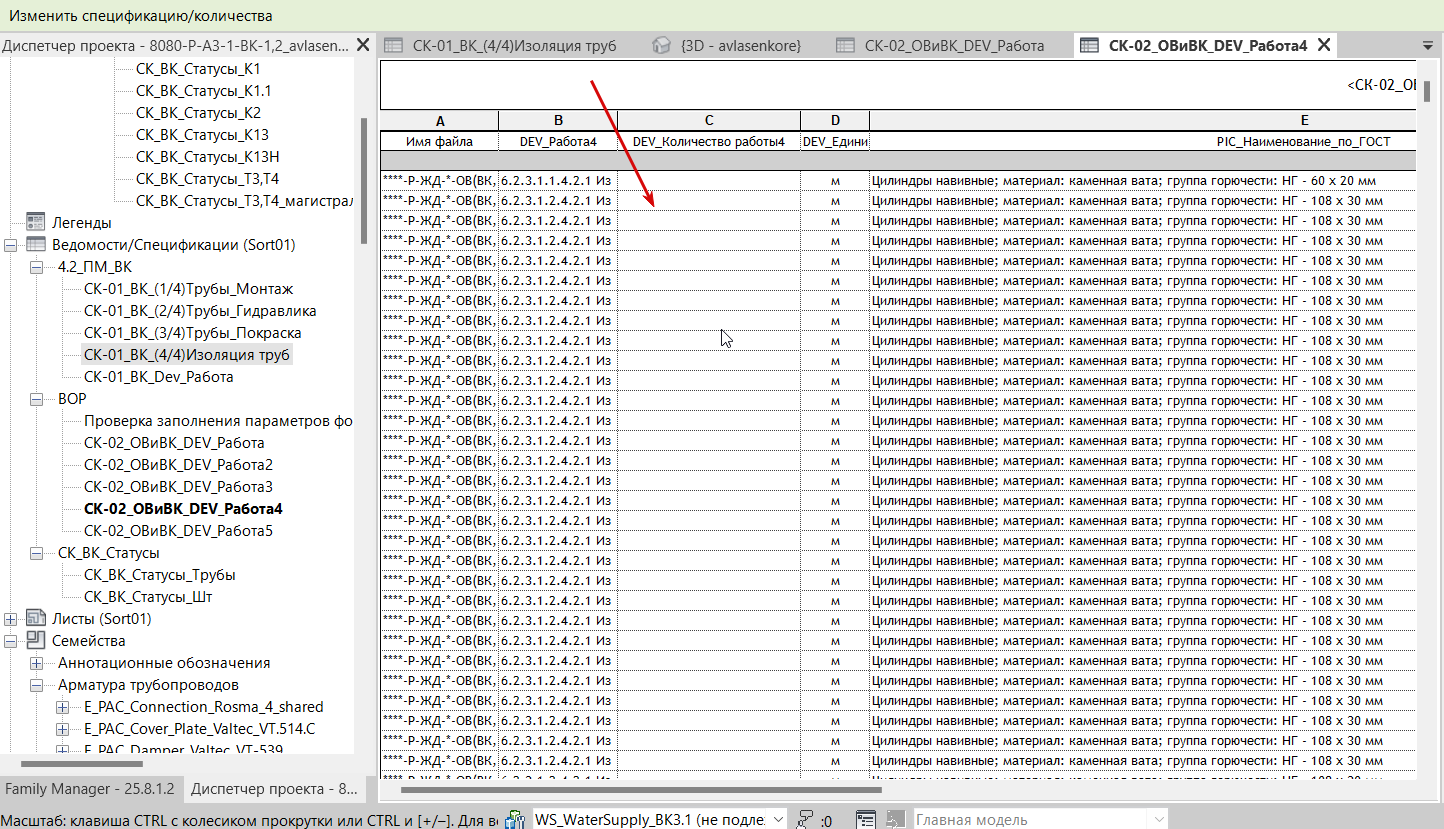Select СК-02_ОВиВК_DEV_Работа2 in browser

point(178,465)
